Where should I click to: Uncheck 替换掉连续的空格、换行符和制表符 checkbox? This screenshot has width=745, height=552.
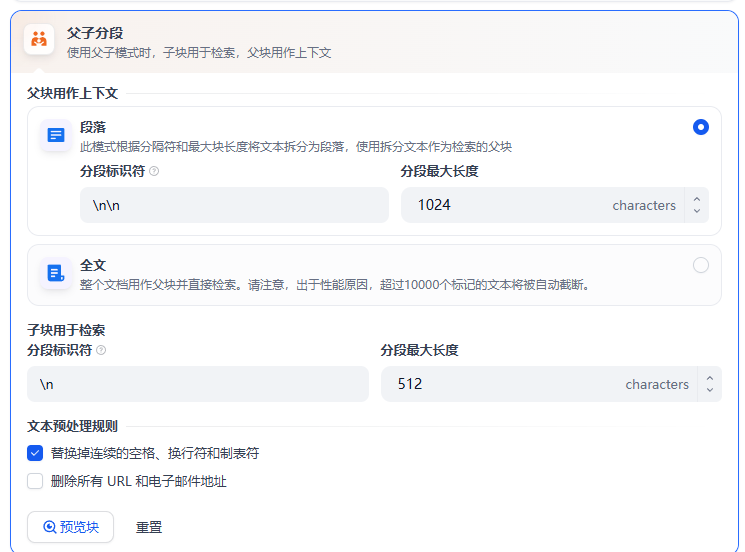point(35,453)
